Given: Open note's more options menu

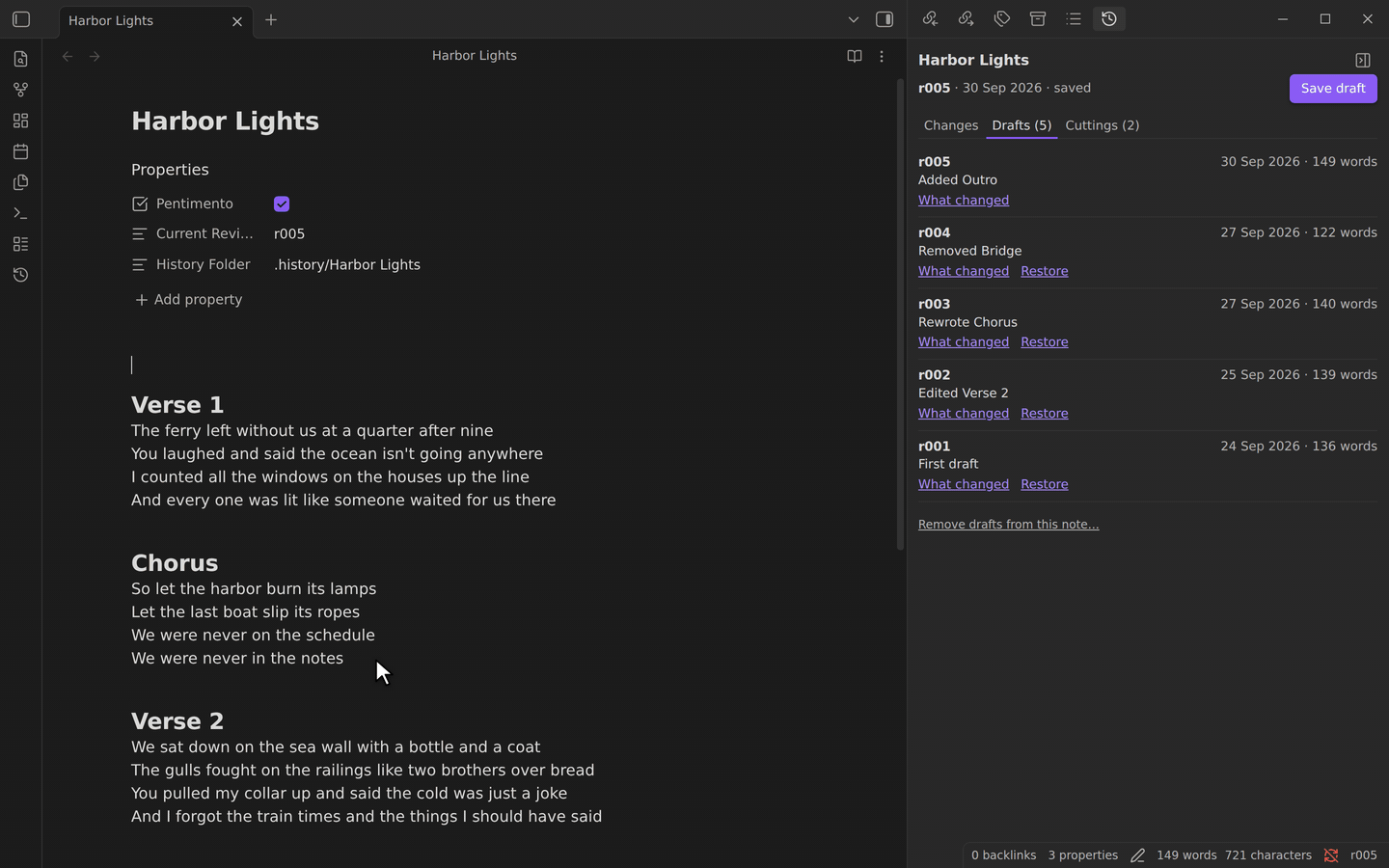Looking at the screenshot, I should click(x=882, y=56).
